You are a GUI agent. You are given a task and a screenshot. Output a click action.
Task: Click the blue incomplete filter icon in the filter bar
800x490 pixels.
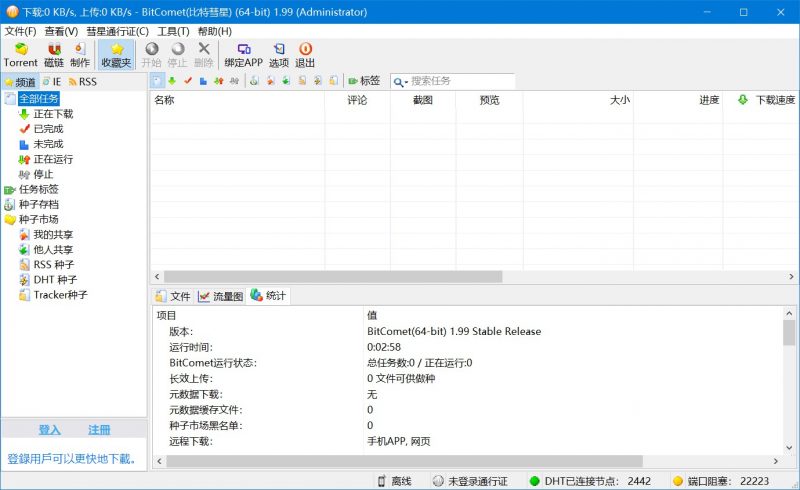tap(203, 81)
